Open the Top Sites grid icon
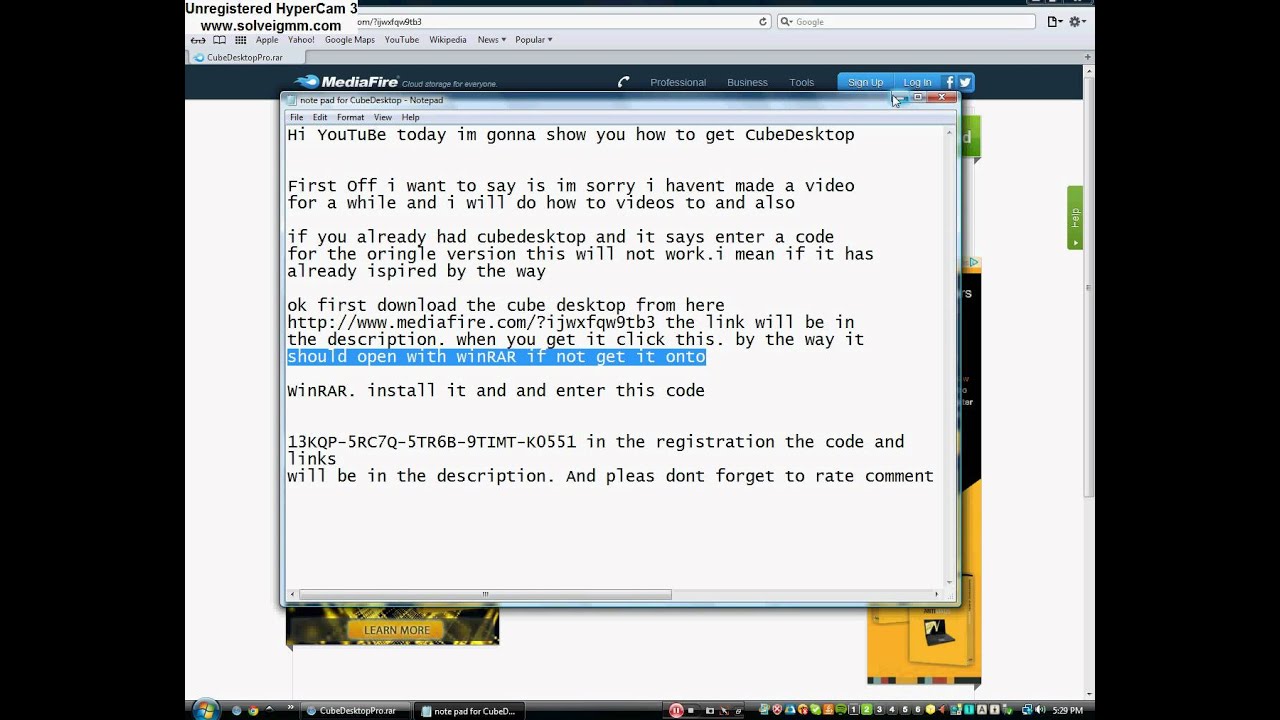This screenshot has height=720, width=1280. pyautogui.click(x=241, y=40)
